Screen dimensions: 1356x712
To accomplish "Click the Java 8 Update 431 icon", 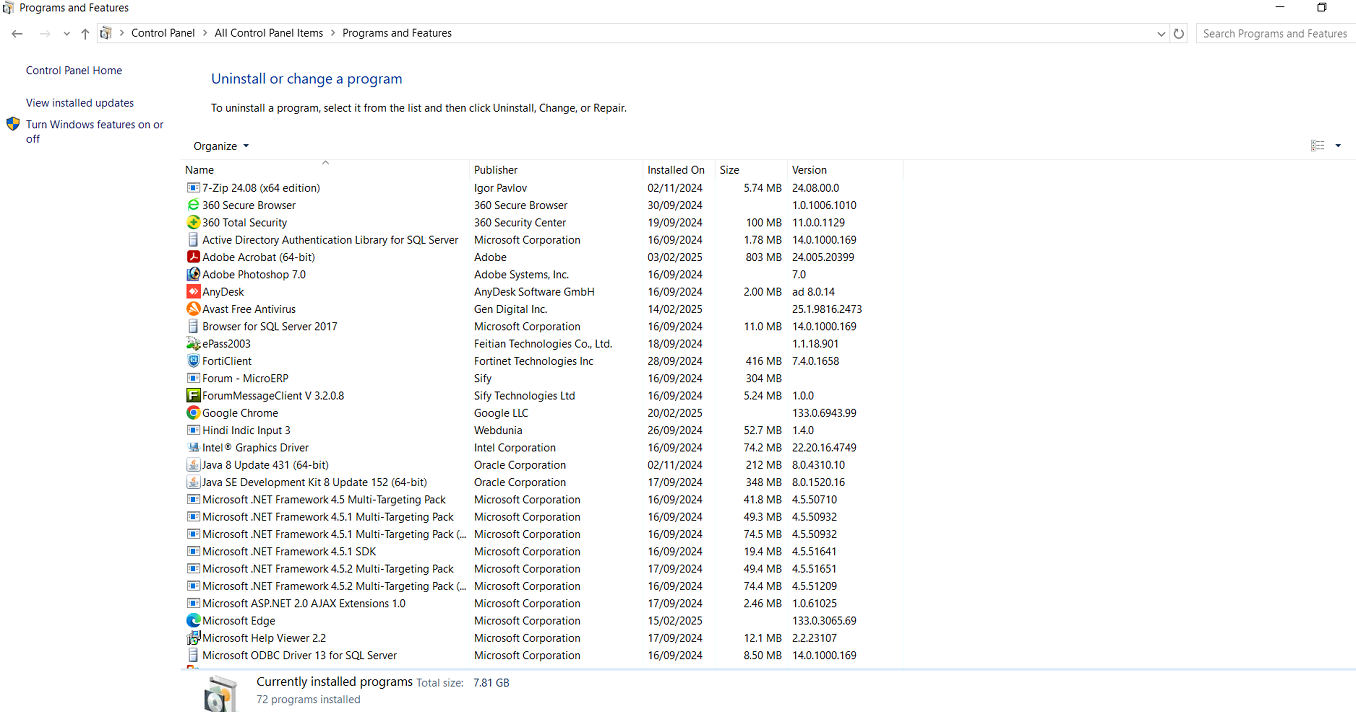I will click(193, 465).
